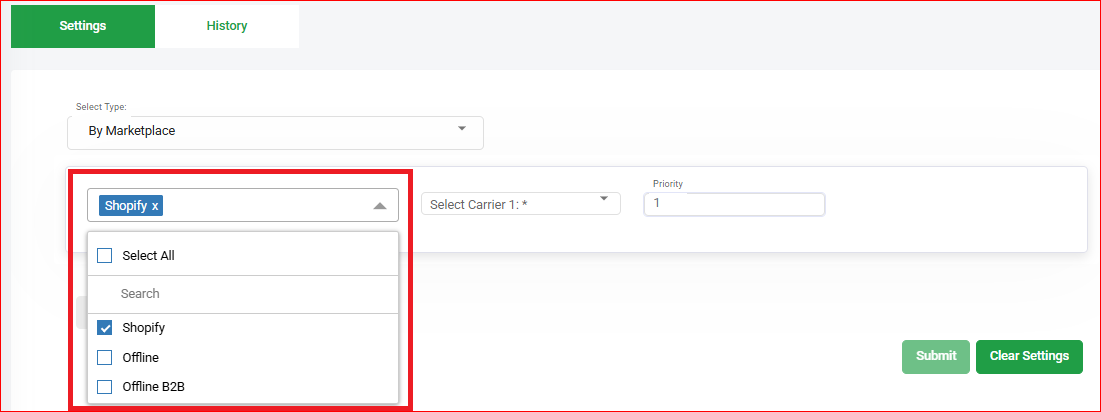Focus the Priority input field
Image resolution: width=1101 pixels, height=412 pixels.
click(734, 204)
